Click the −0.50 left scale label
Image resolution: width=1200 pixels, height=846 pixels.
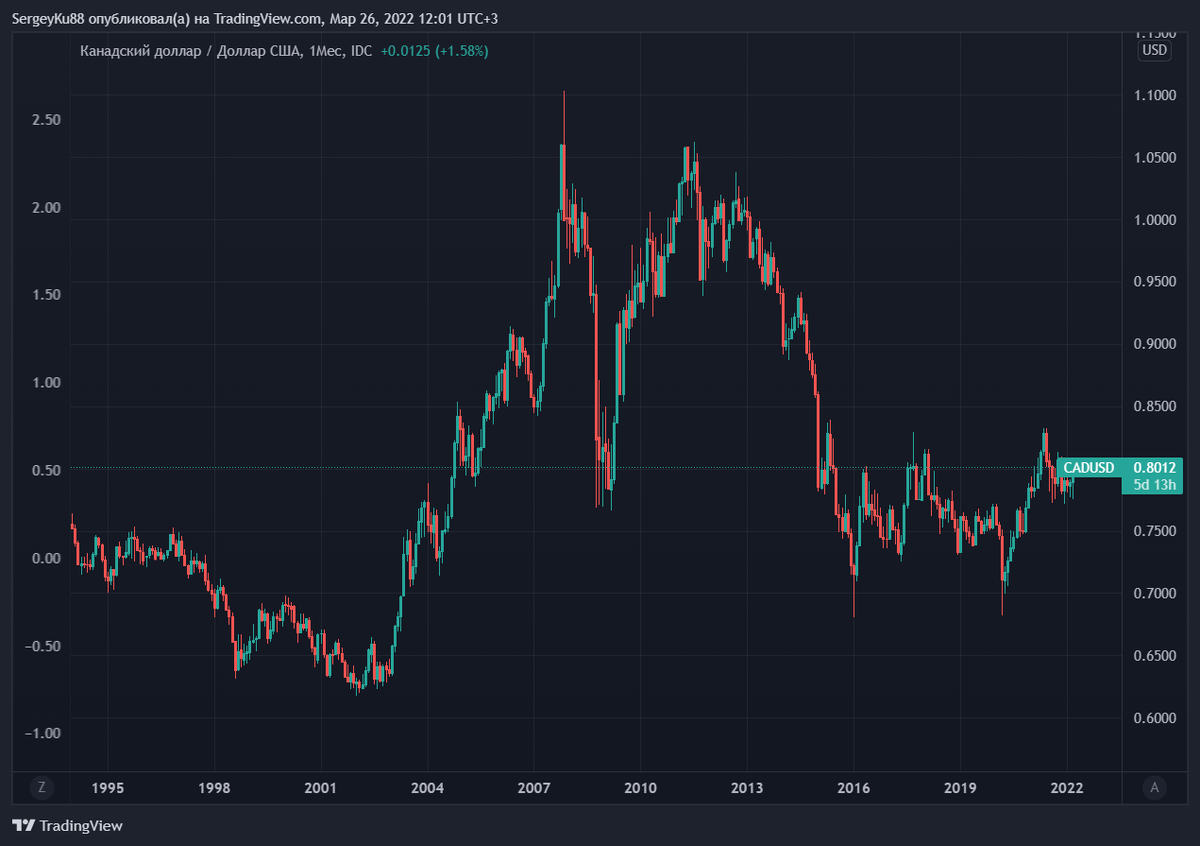(43, 646)
